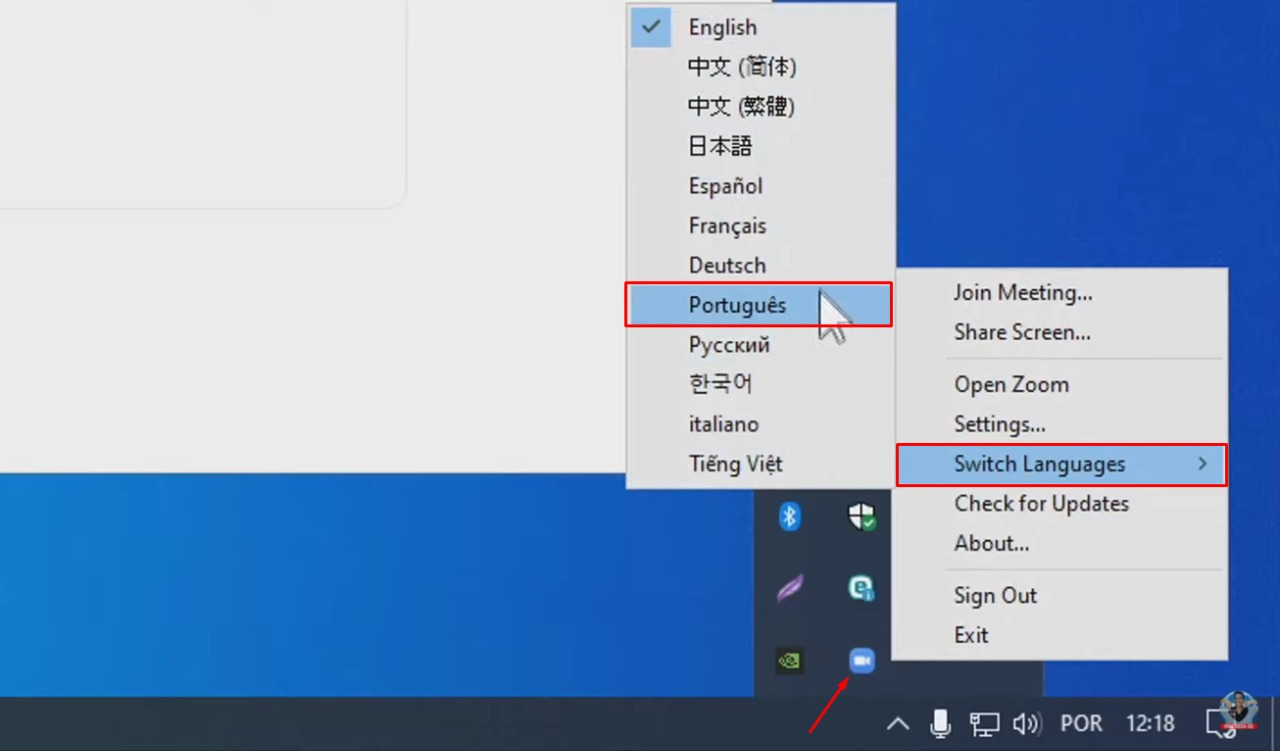Open the POR input language selector
This screenshot has height=751, width=1280.
[1081, 723]
